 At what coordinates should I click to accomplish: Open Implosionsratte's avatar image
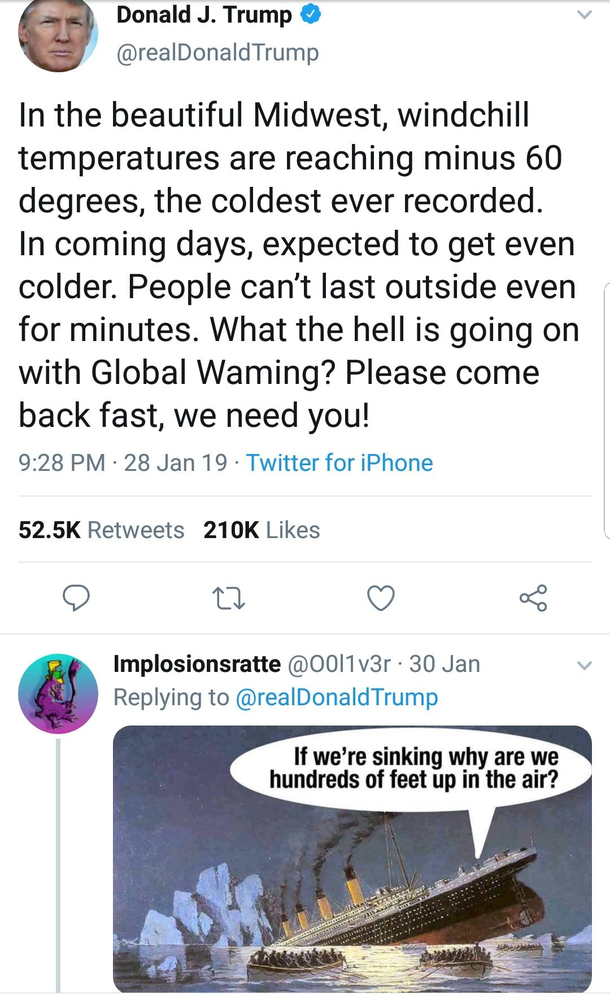[58, 694]
